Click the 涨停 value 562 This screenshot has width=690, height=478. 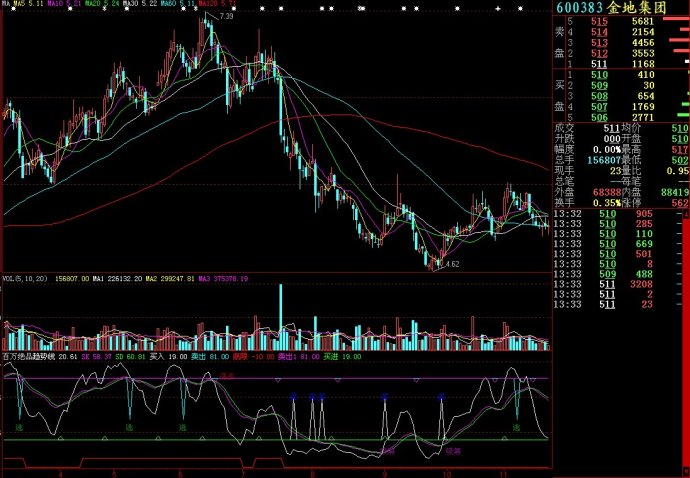pyautogui.click(x=680, y=203)
